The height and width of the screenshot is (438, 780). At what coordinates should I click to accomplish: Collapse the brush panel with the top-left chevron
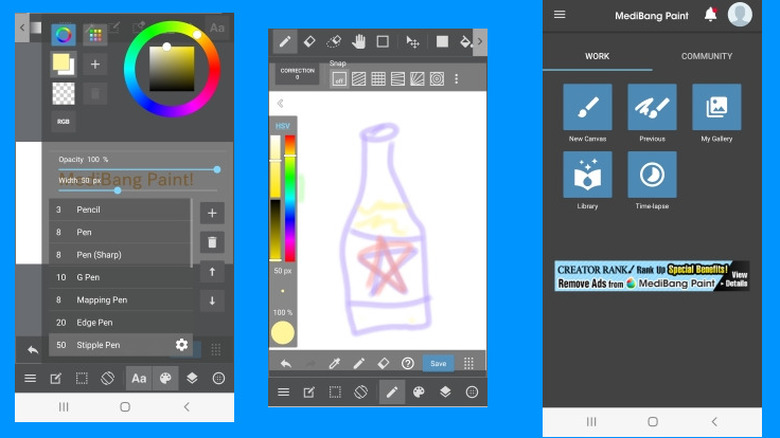coord(22,27)
